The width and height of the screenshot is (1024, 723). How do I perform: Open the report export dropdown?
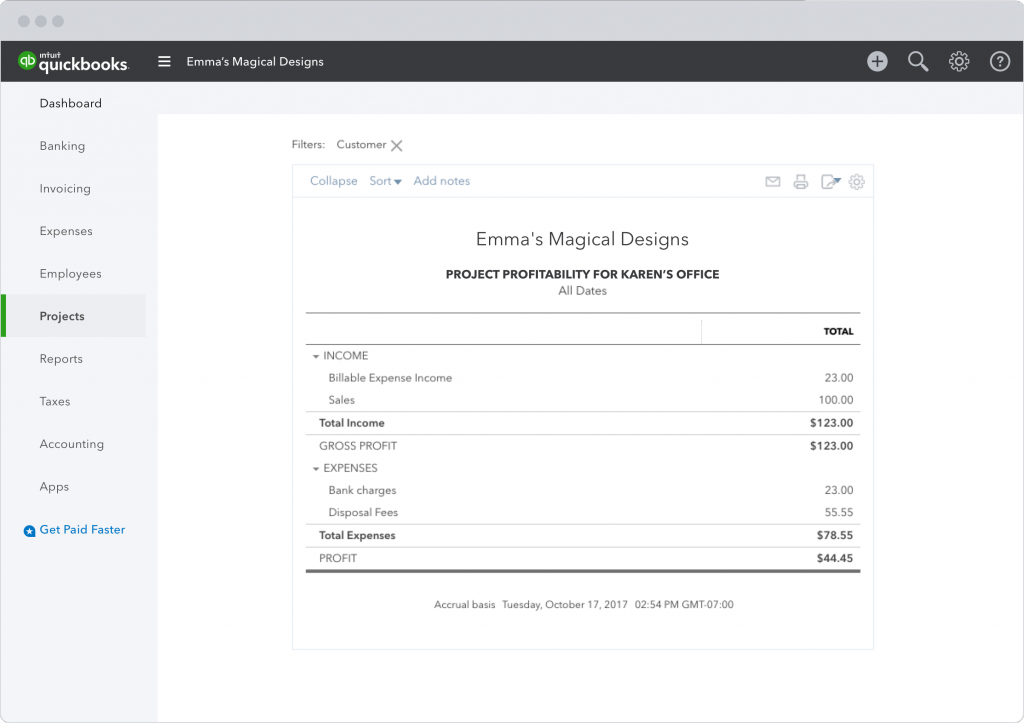click(830, 182)
